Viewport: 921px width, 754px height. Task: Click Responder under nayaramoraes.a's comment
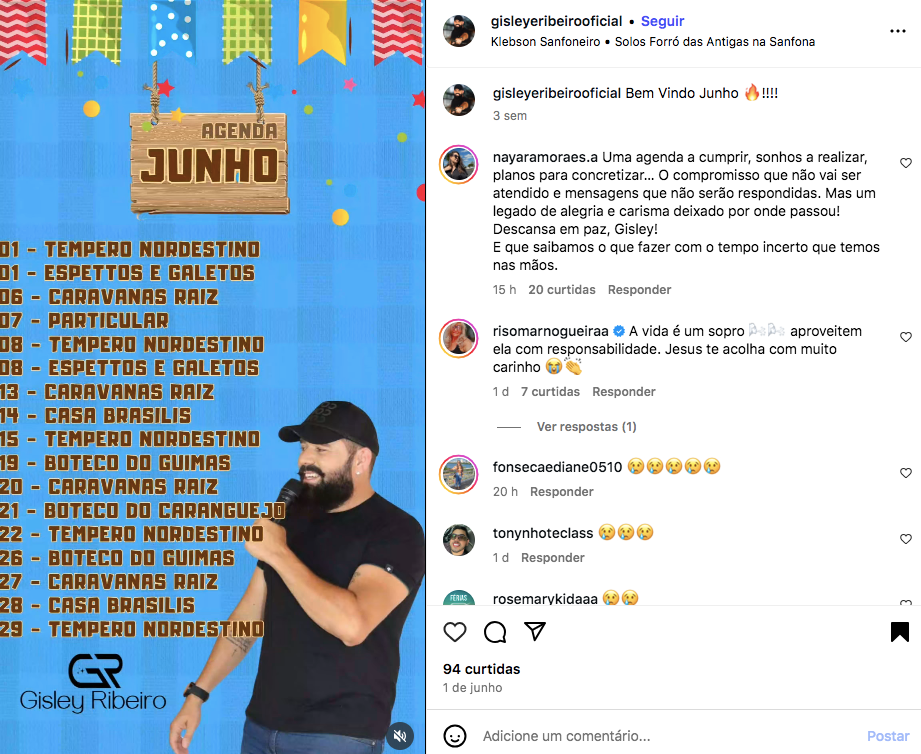point(639,290)
